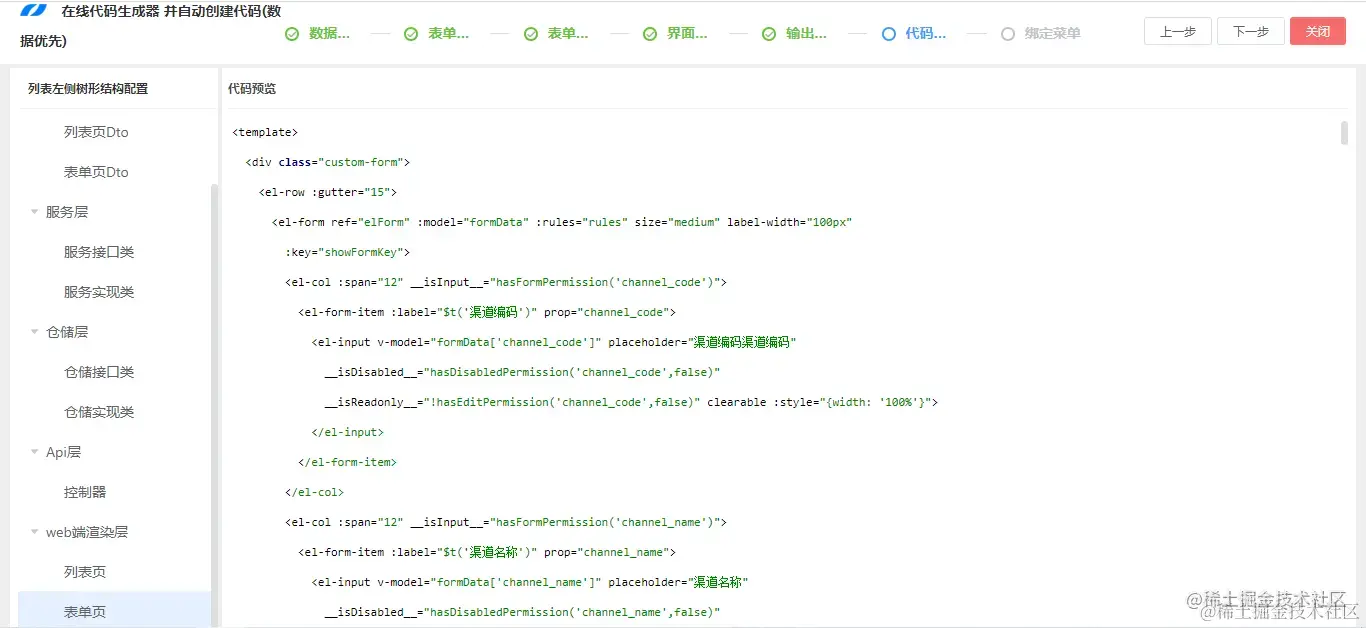
Task: Click the blue logo icon top-left
Action: click(x=34, y=10)
